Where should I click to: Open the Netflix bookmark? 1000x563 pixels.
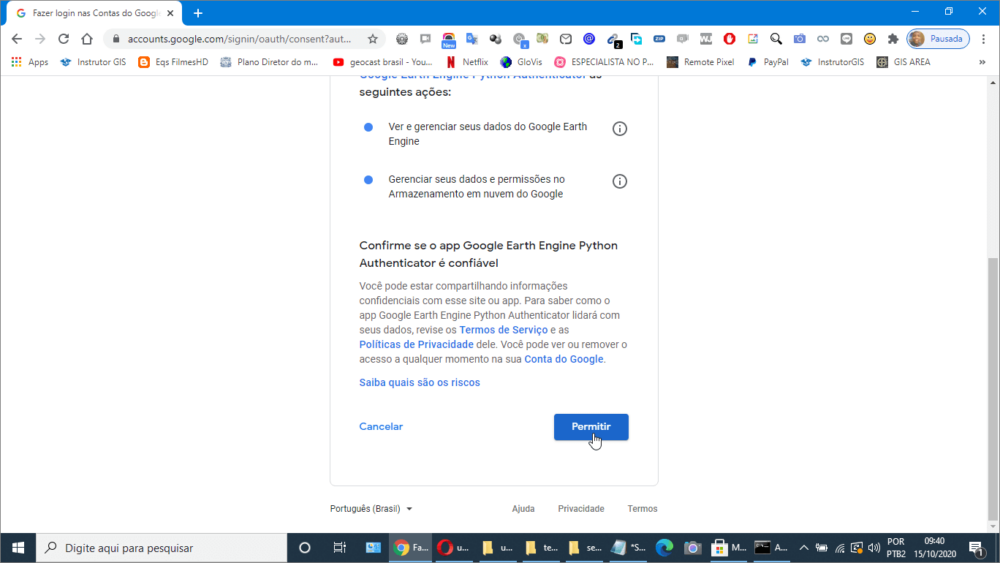click(x=467, y=62)
